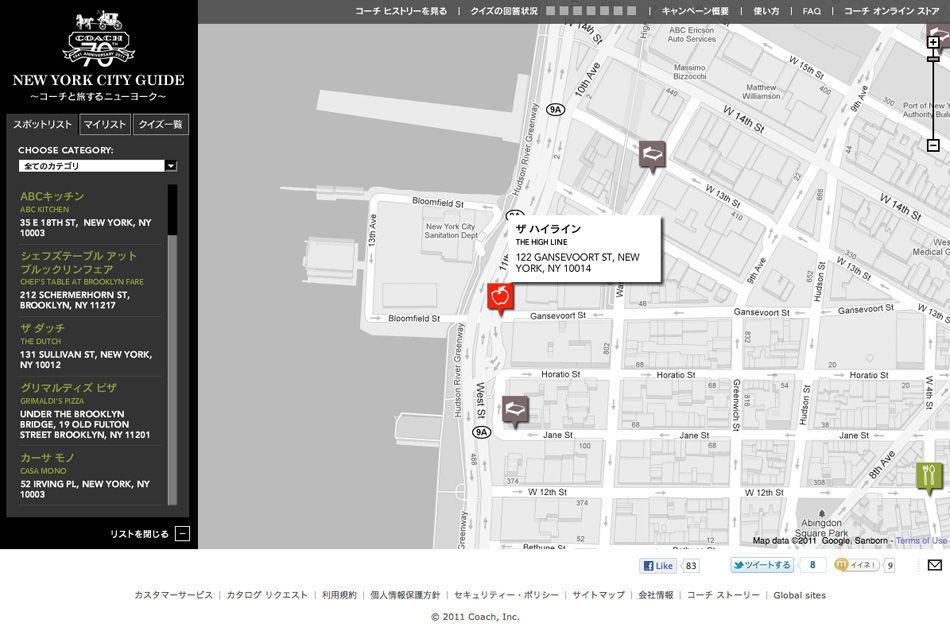Open カスタマーサービス footer link

click(x=173, y=595)
